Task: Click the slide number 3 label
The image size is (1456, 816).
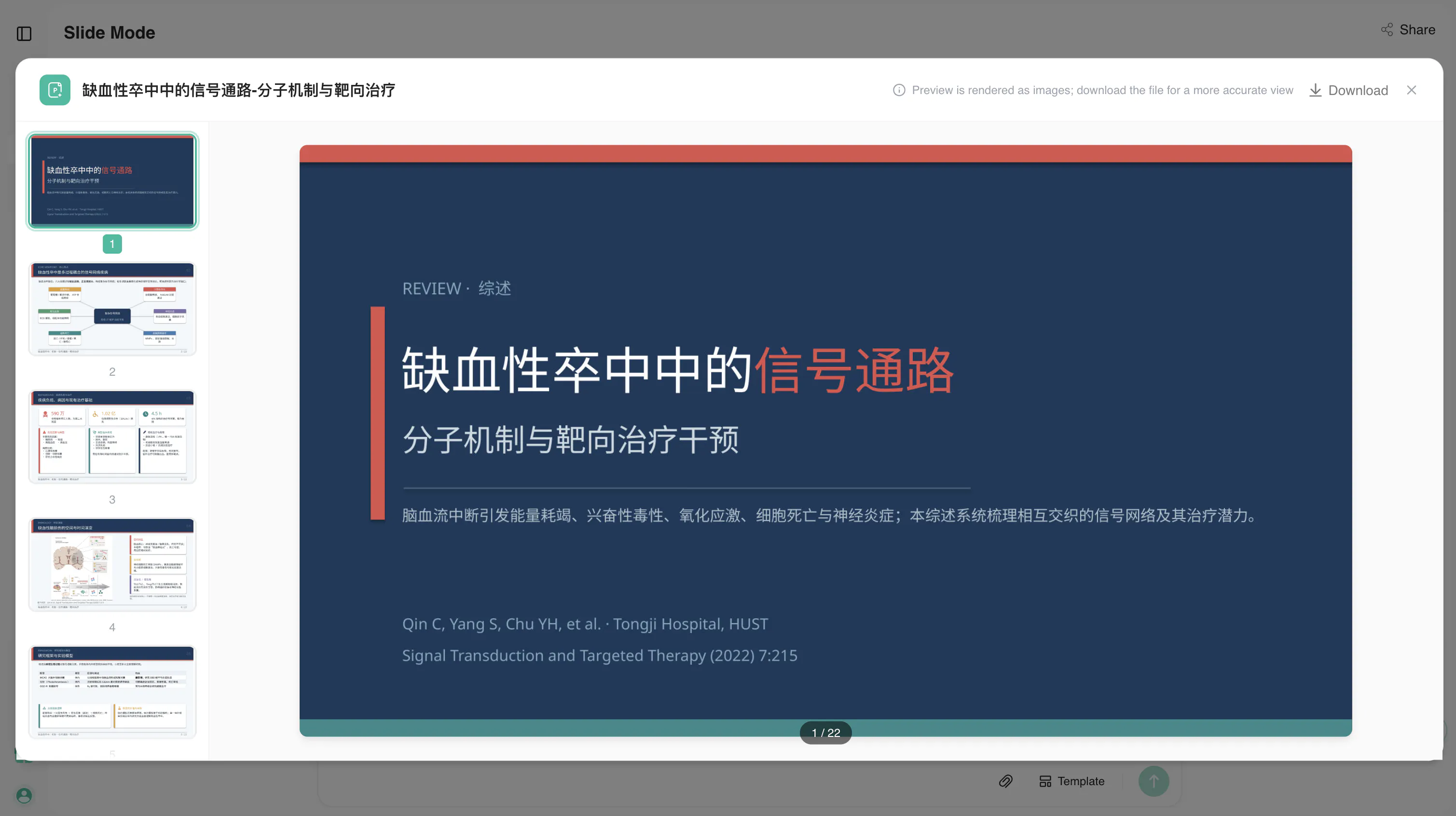Action: (112, 500)
